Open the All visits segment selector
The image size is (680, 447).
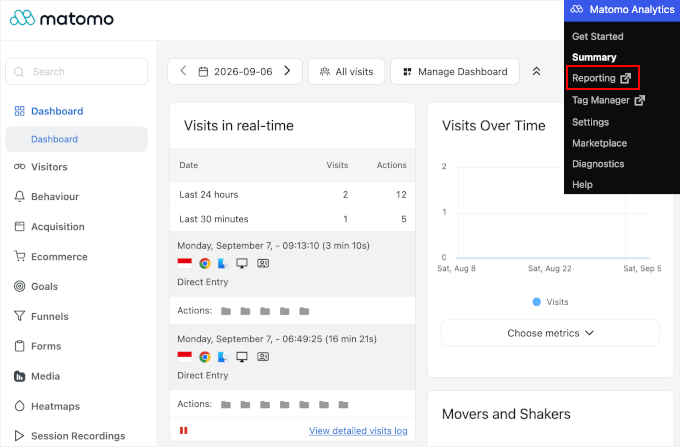(x=347, y=72)
